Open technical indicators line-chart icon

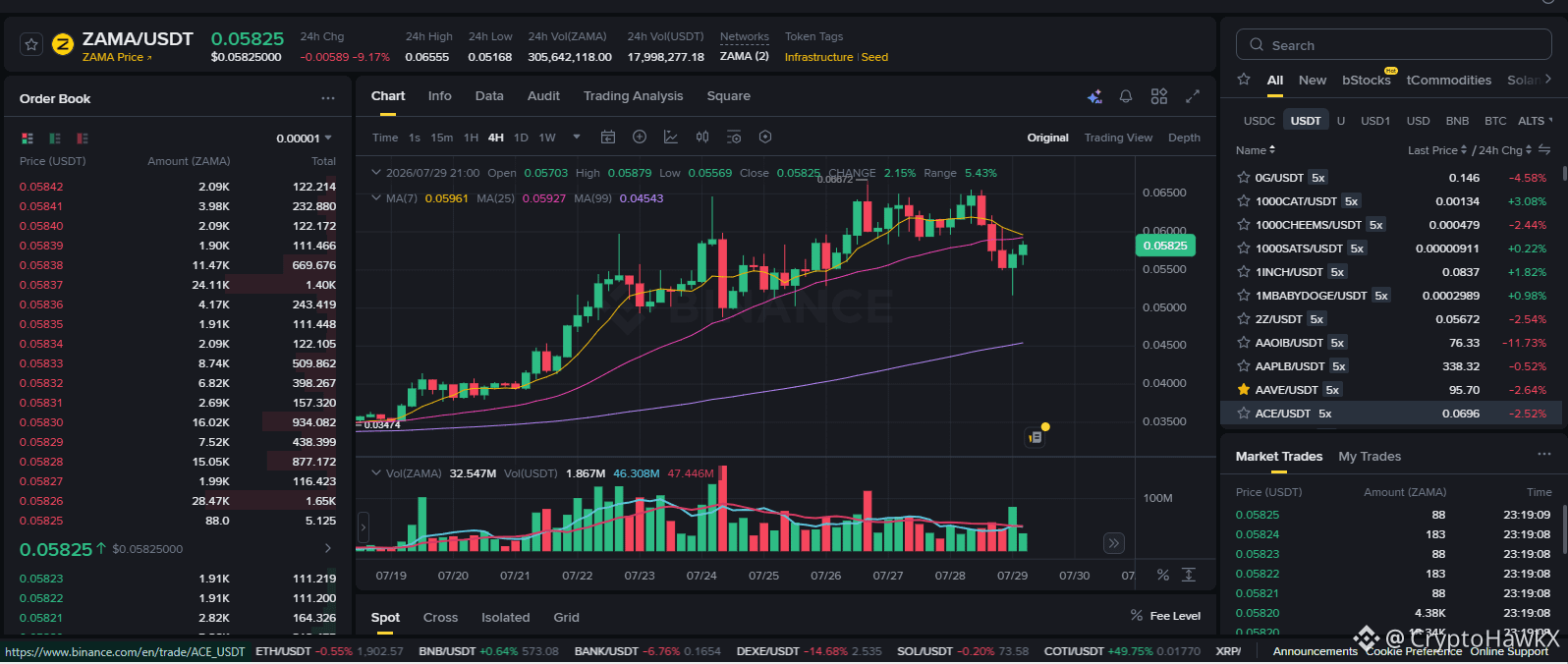[x=671, y=138]
